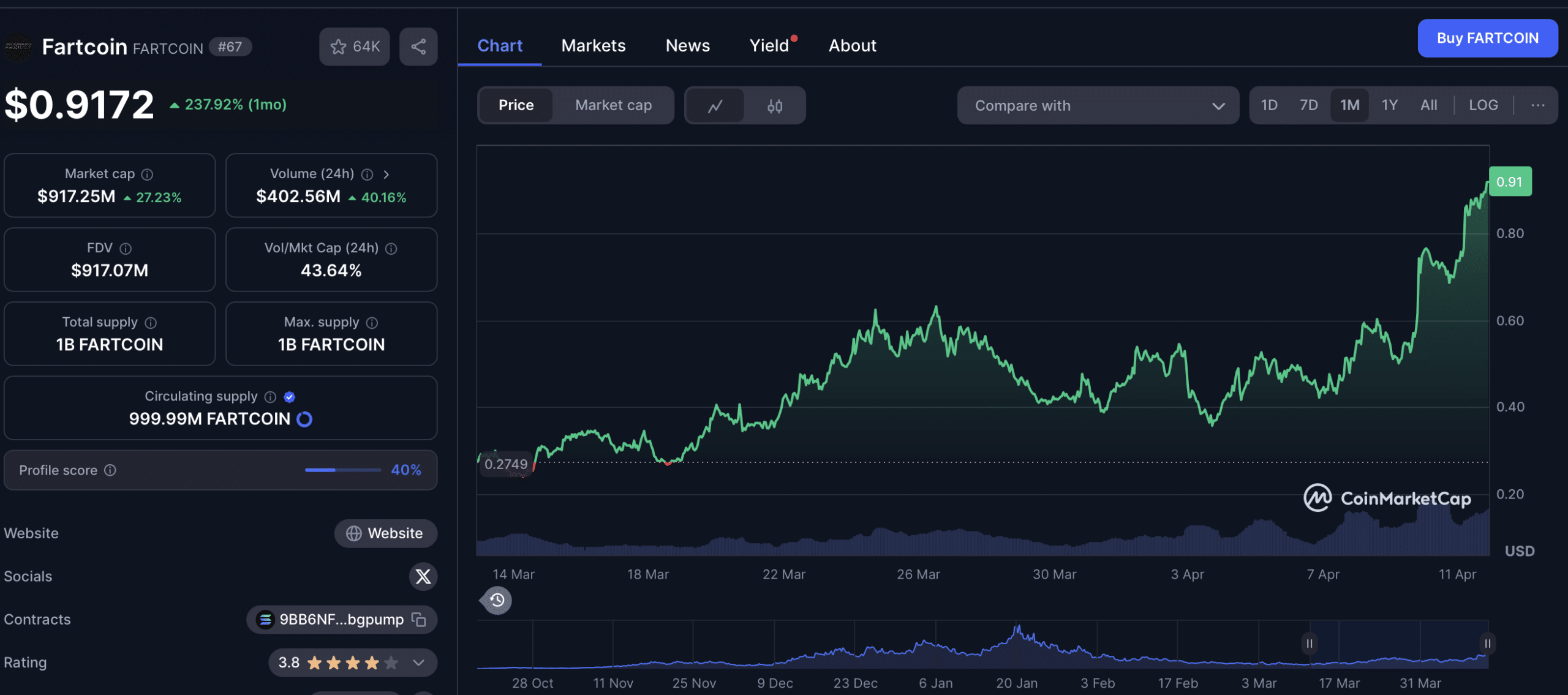Open the Compare with dropdown
The height and width of the screenshot is (695, 1568).
click(1098, 105)
